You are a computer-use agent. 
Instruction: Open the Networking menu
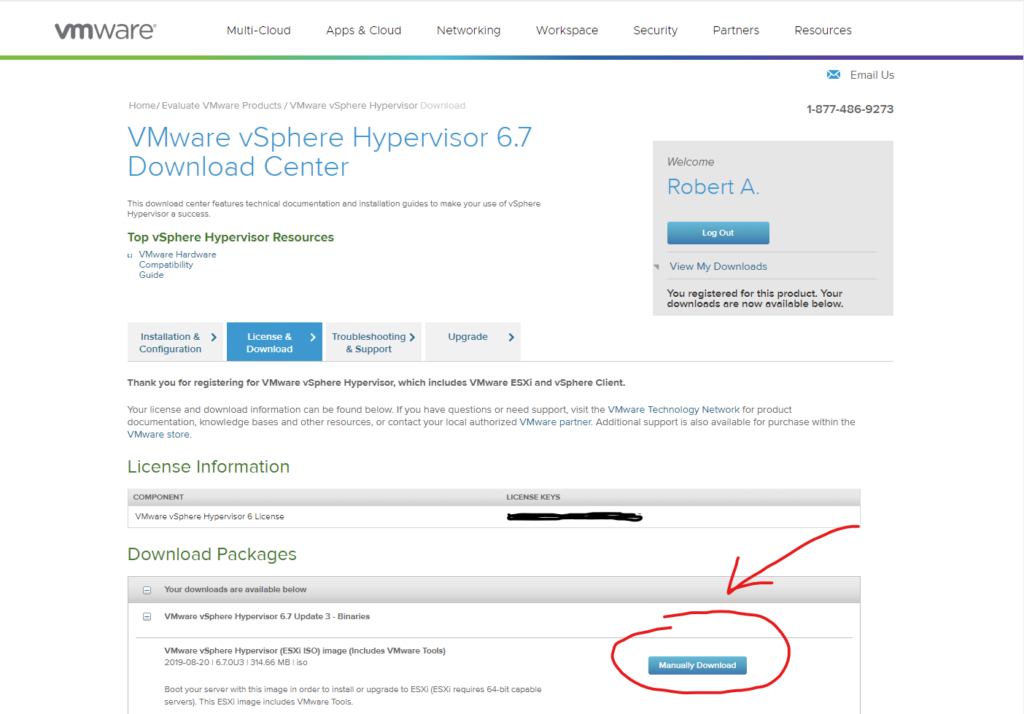[468, 30]
